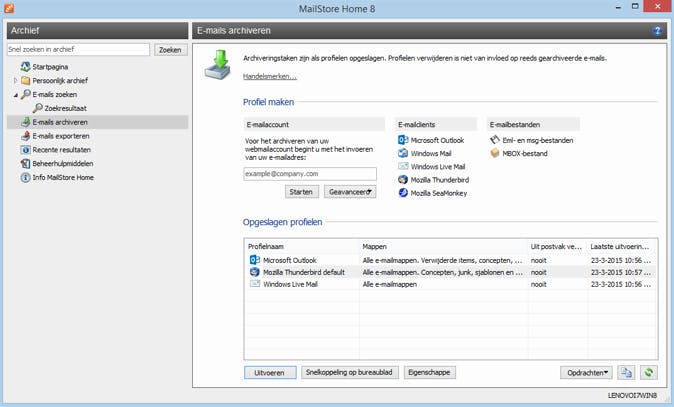Click the Windows Mail client icon
This screenshot has height=407, width=674.
point(403,153)
